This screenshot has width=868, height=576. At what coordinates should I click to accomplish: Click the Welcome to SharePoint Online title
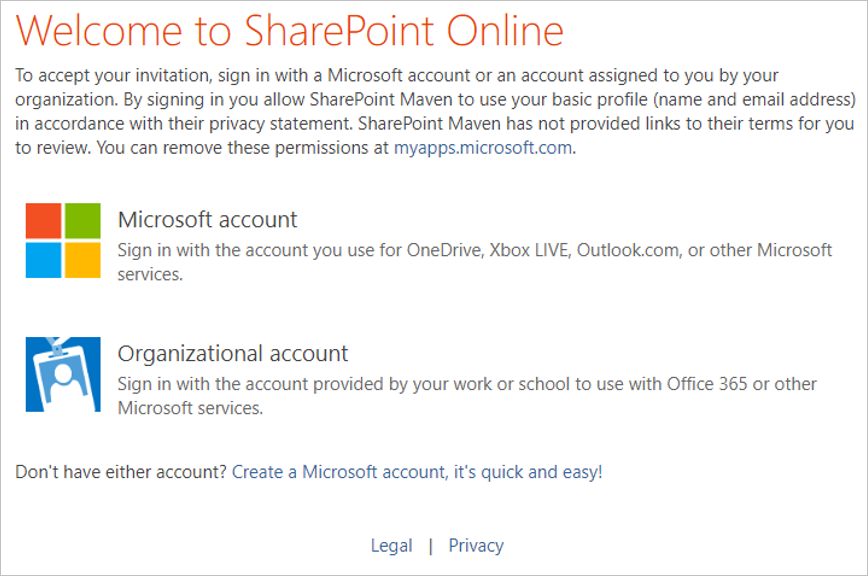290,30
